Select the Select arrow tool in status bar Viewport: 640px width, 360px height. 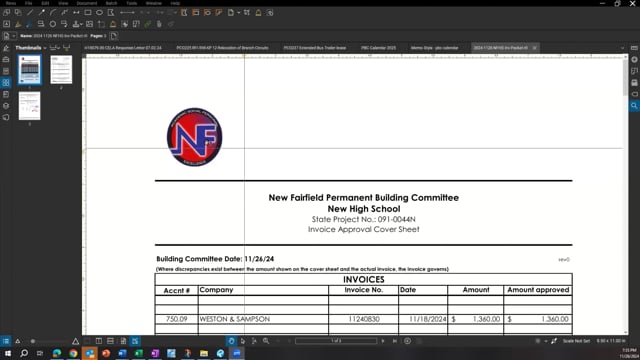243,341
